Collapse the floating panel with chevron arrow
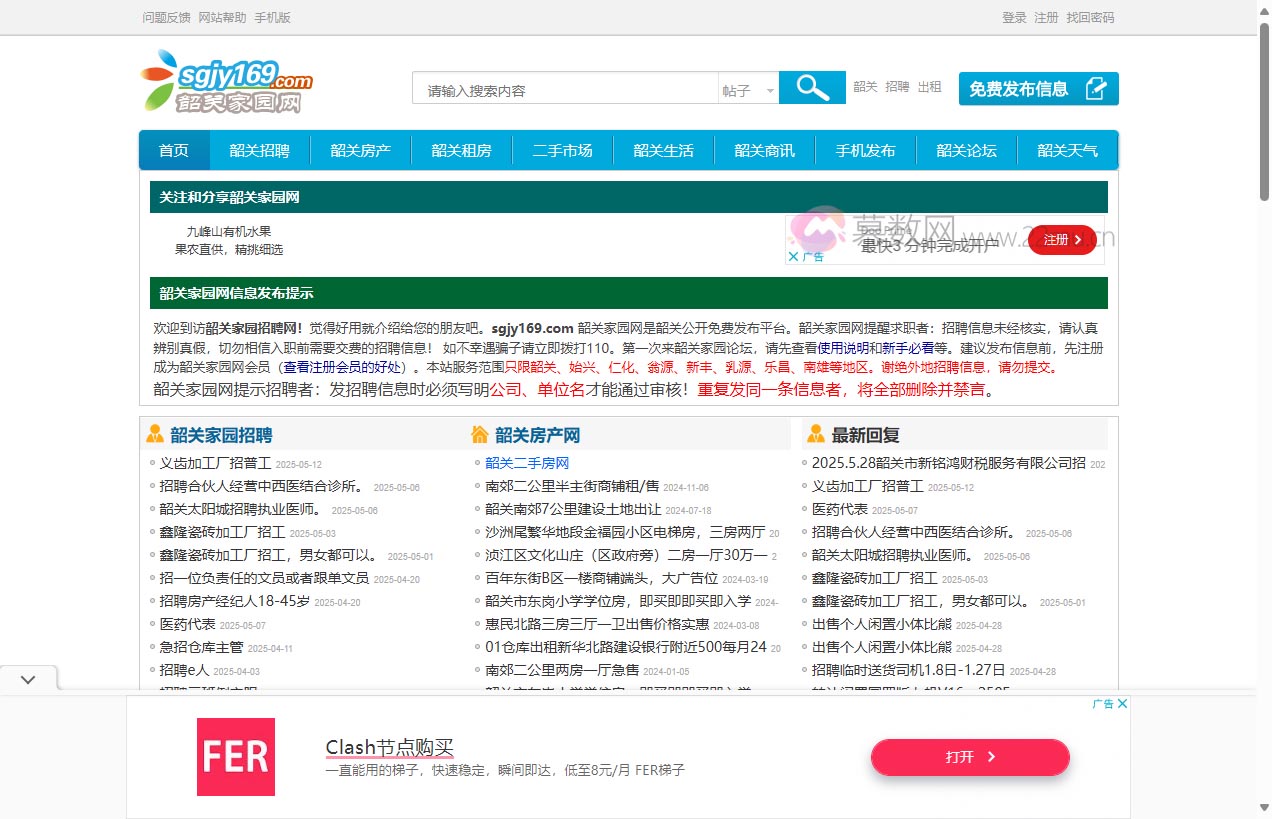Viewport: 1272px width, 819px height. (28, 678)
